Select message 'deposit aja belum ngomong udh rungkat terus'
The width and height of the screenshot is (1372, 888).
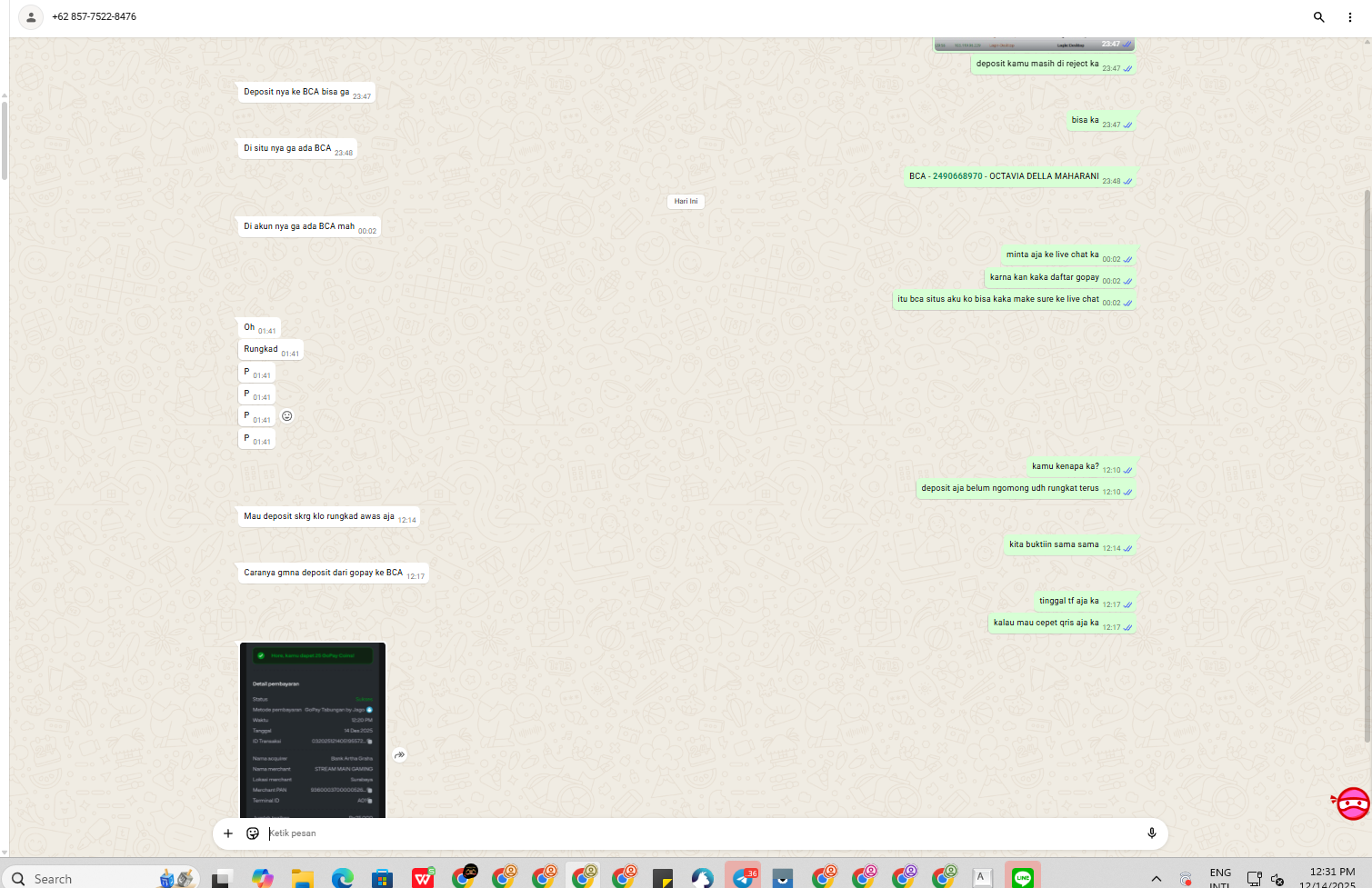click(x=1026, y=489)
